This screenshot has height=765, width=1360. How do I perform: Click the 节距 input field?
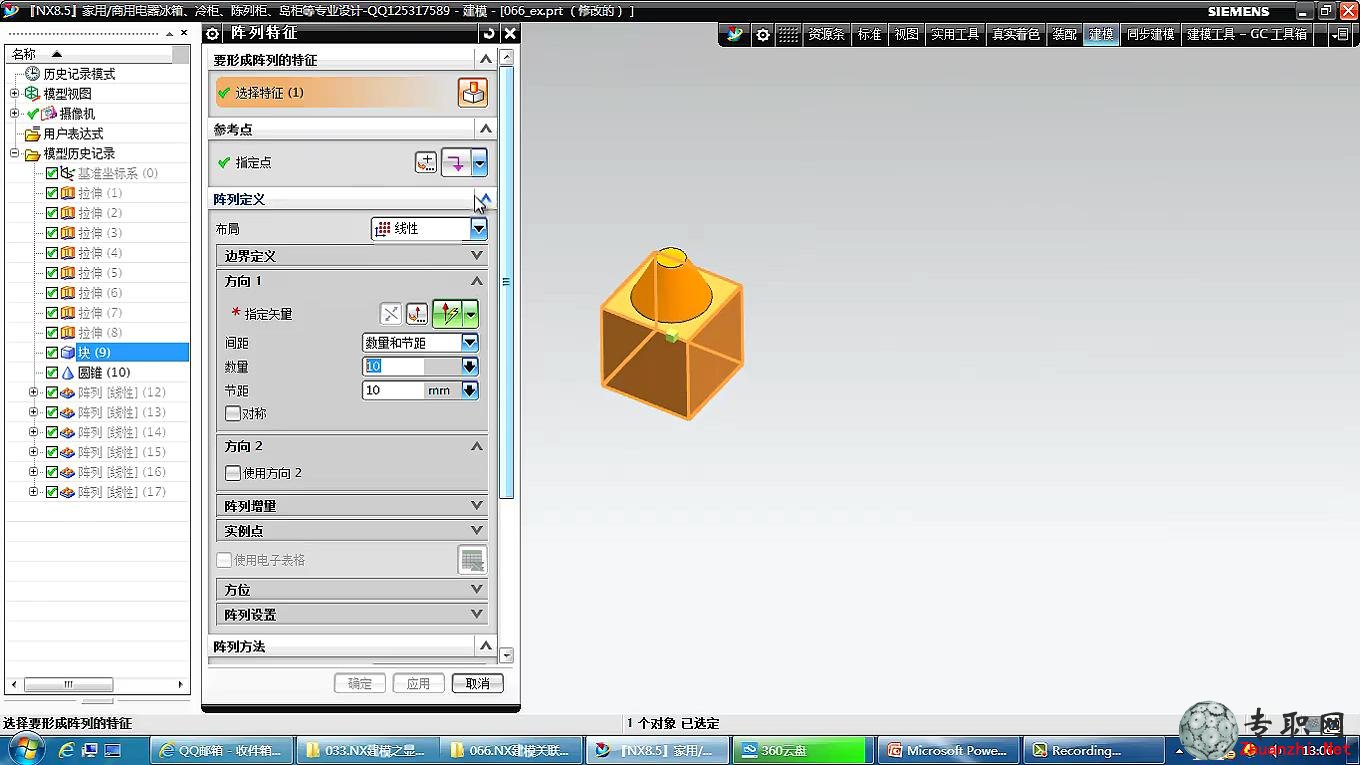pos(393,390)
